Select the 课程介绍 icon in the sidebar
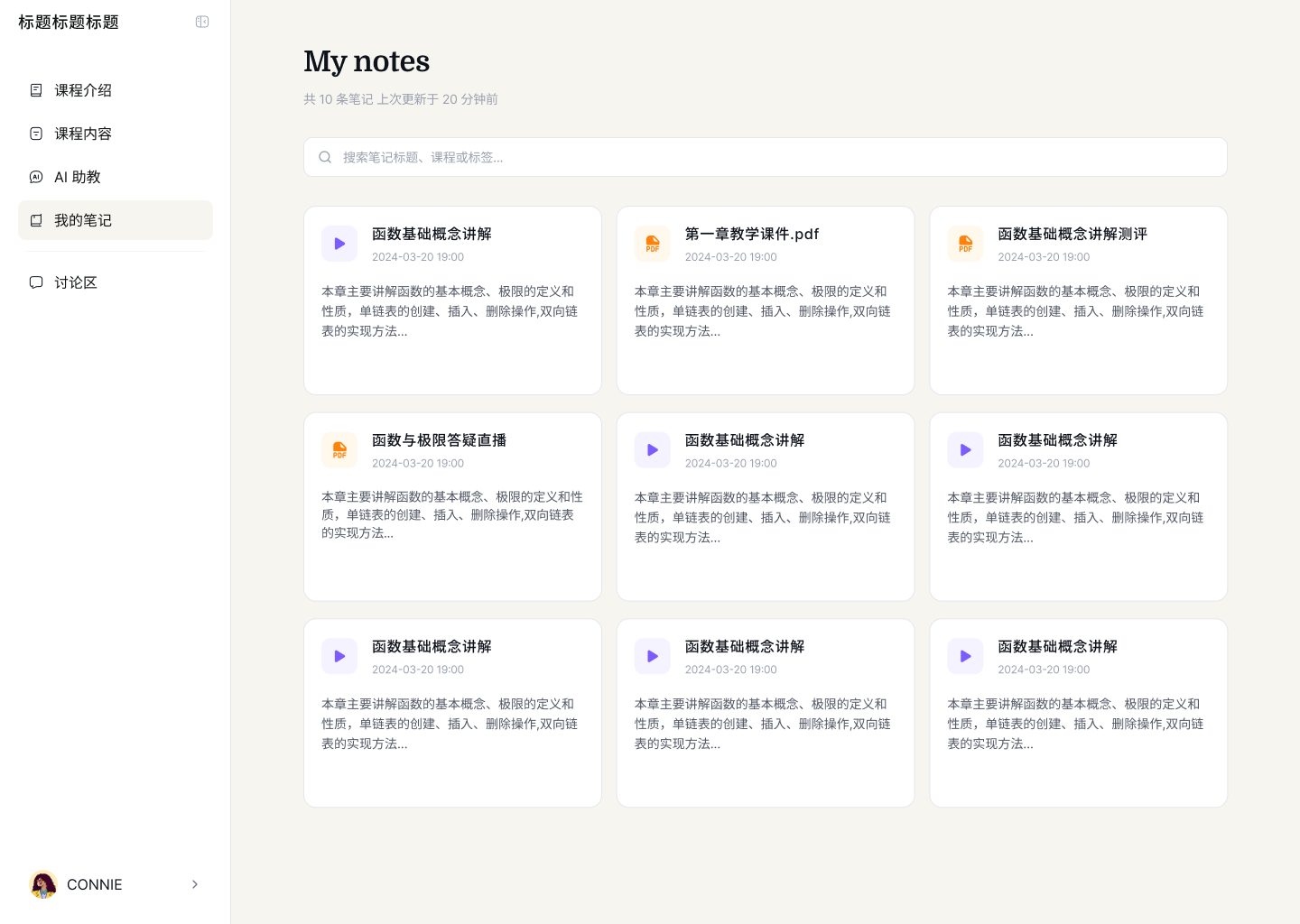Image resolution: width=1300 pixels, height=924 pixels. tap(36, 90)
